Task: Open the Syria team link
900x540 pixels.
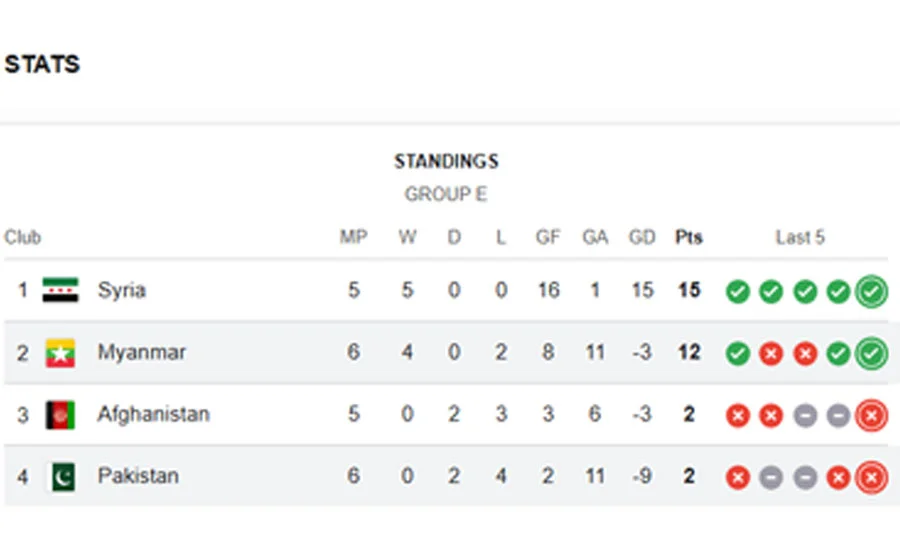Action: [x=122, y=291]
